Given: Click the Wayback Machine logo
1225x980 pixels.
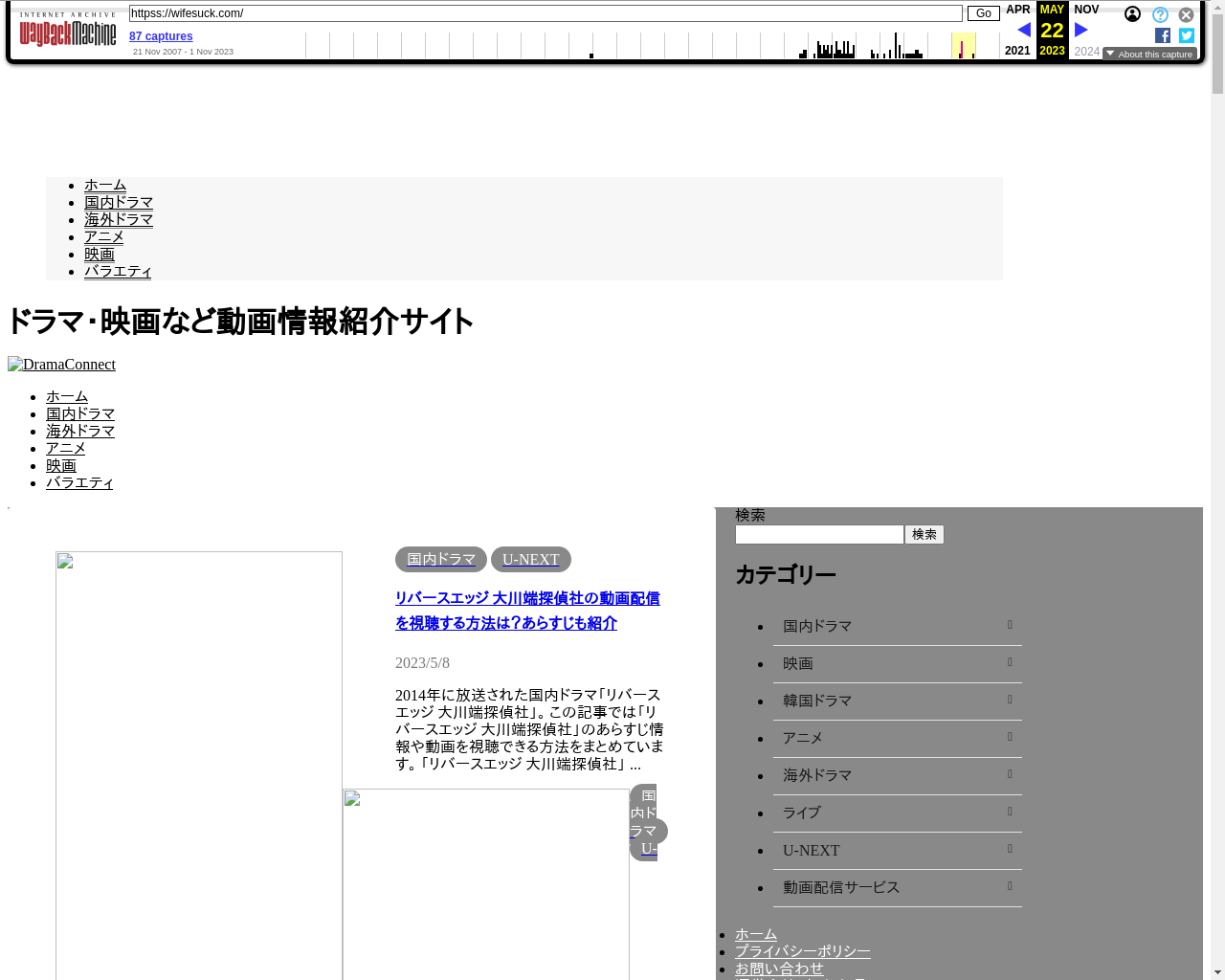Looking at the screenshot, I should pos(67,32).
